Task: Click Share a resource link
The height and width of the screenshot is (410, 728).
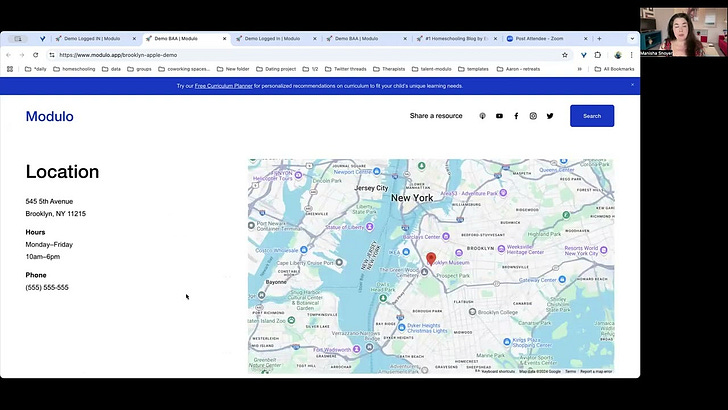Action: pos(436,116)
